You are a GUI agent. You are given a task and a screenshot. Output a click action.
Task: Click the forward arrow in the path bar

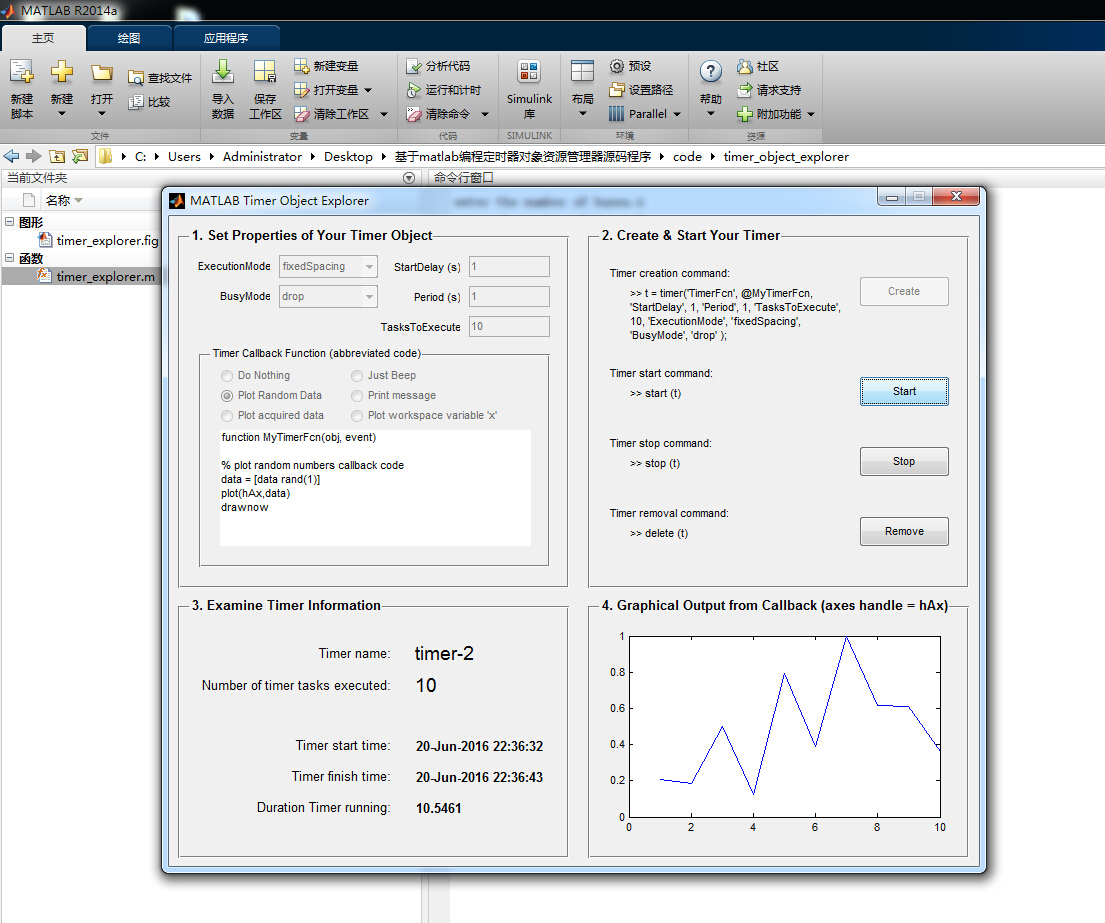click(33, 156)
